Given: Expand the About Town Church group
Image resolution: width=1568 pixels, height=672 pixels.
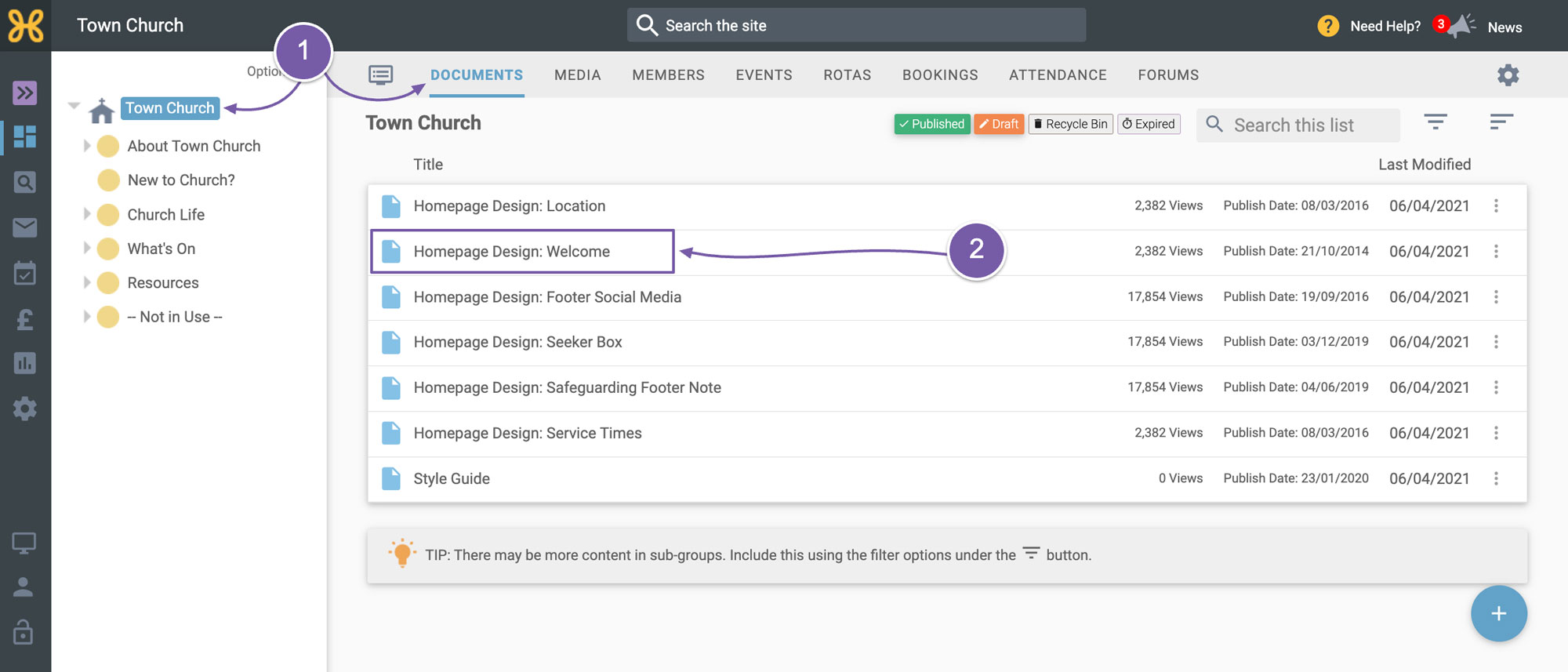Looking at the screenshot, I should [87, 146].
